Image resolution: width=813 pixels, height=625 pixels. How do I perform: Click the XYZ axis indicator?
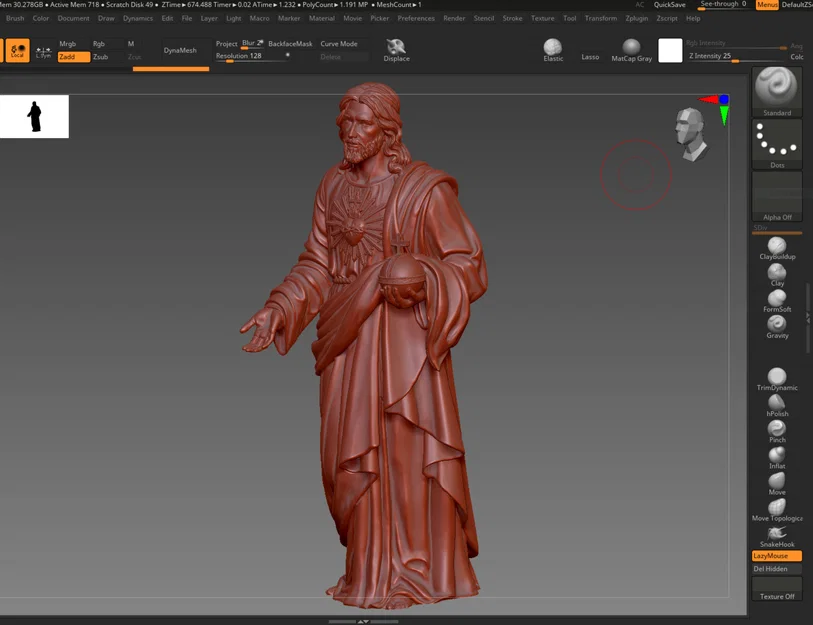(x=716, y=109)
